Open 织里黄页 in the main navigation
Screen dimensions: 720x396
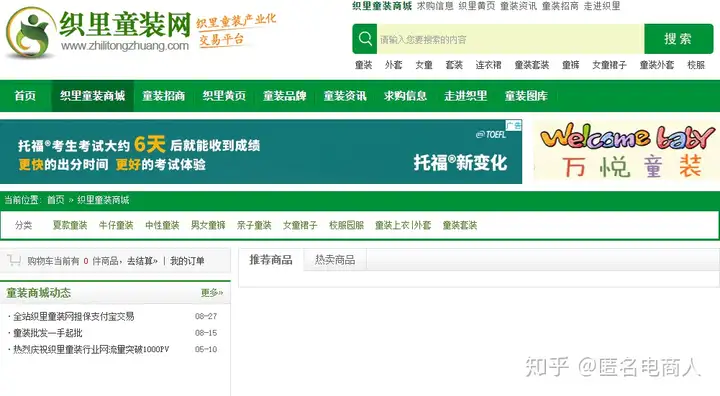224,96
